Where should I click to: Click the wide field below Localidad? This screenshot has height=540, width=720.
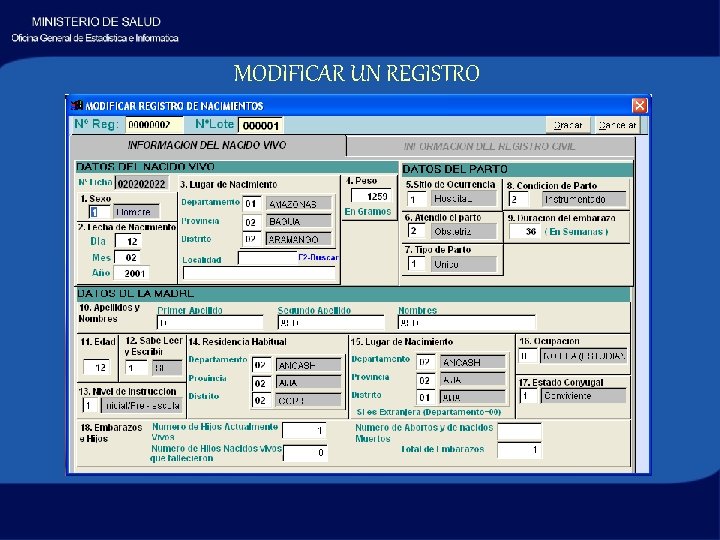259,273
